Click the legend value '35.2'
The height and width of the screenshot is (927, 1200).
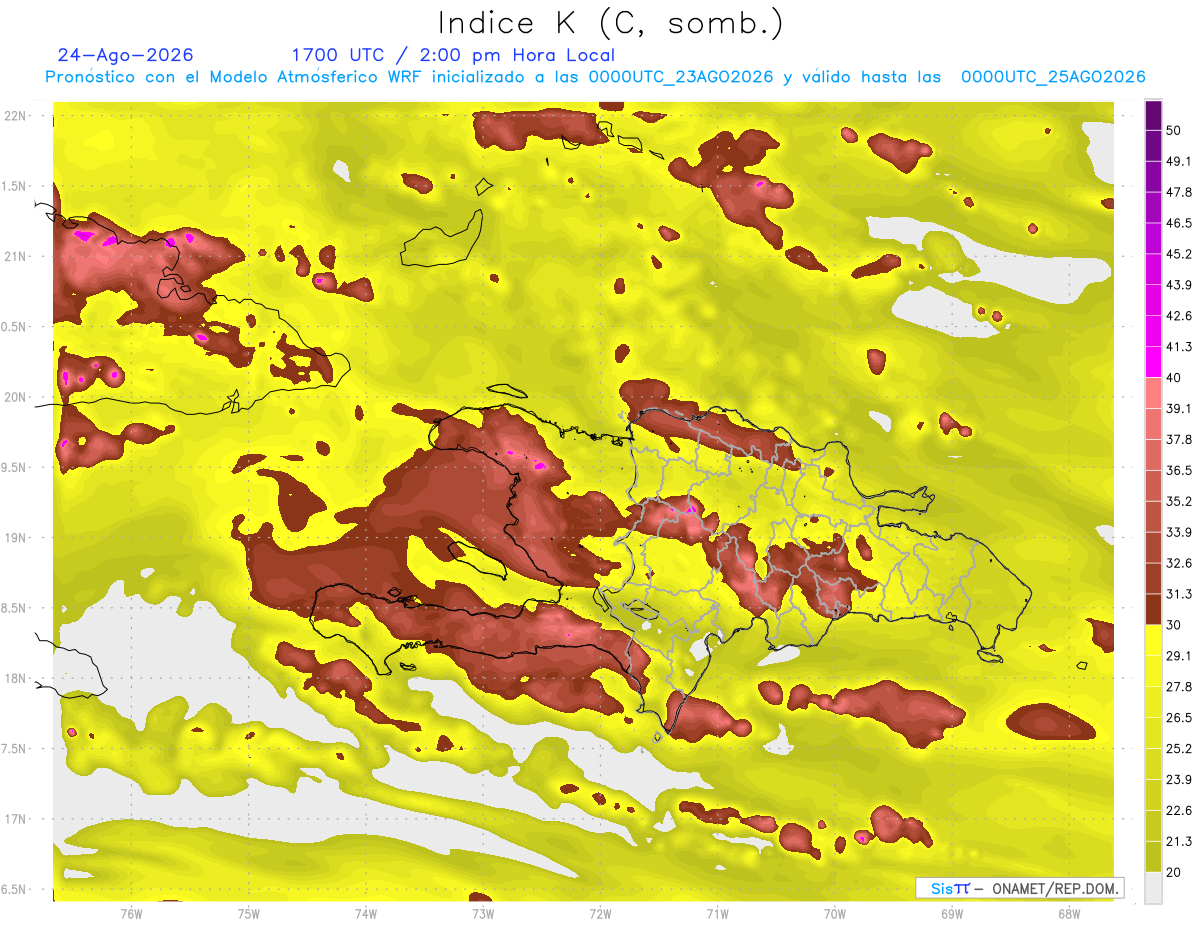[1178, 501]
